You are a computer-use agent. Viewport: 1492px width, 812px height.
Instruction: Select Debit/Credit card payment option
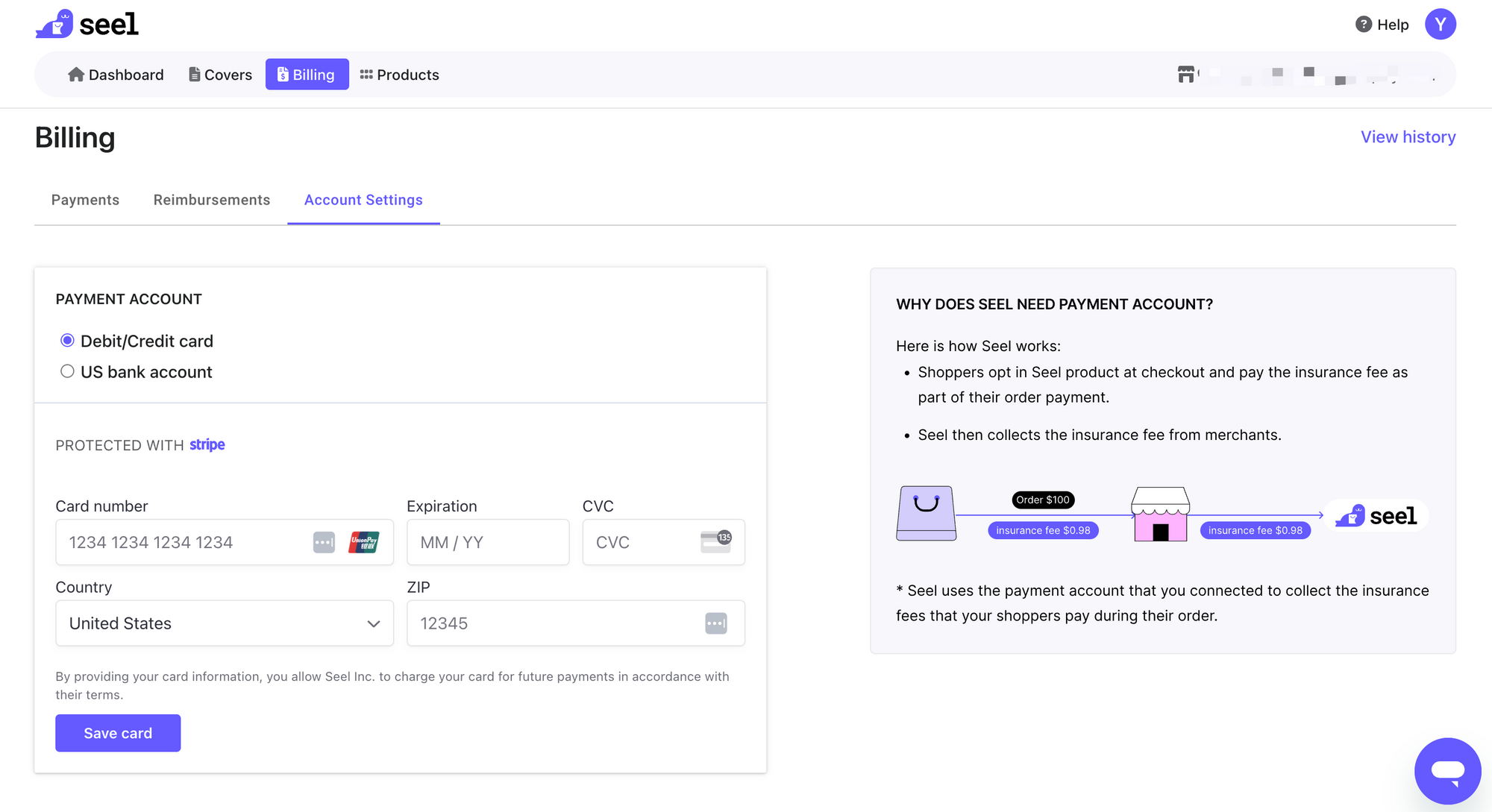tap(67, 341)
